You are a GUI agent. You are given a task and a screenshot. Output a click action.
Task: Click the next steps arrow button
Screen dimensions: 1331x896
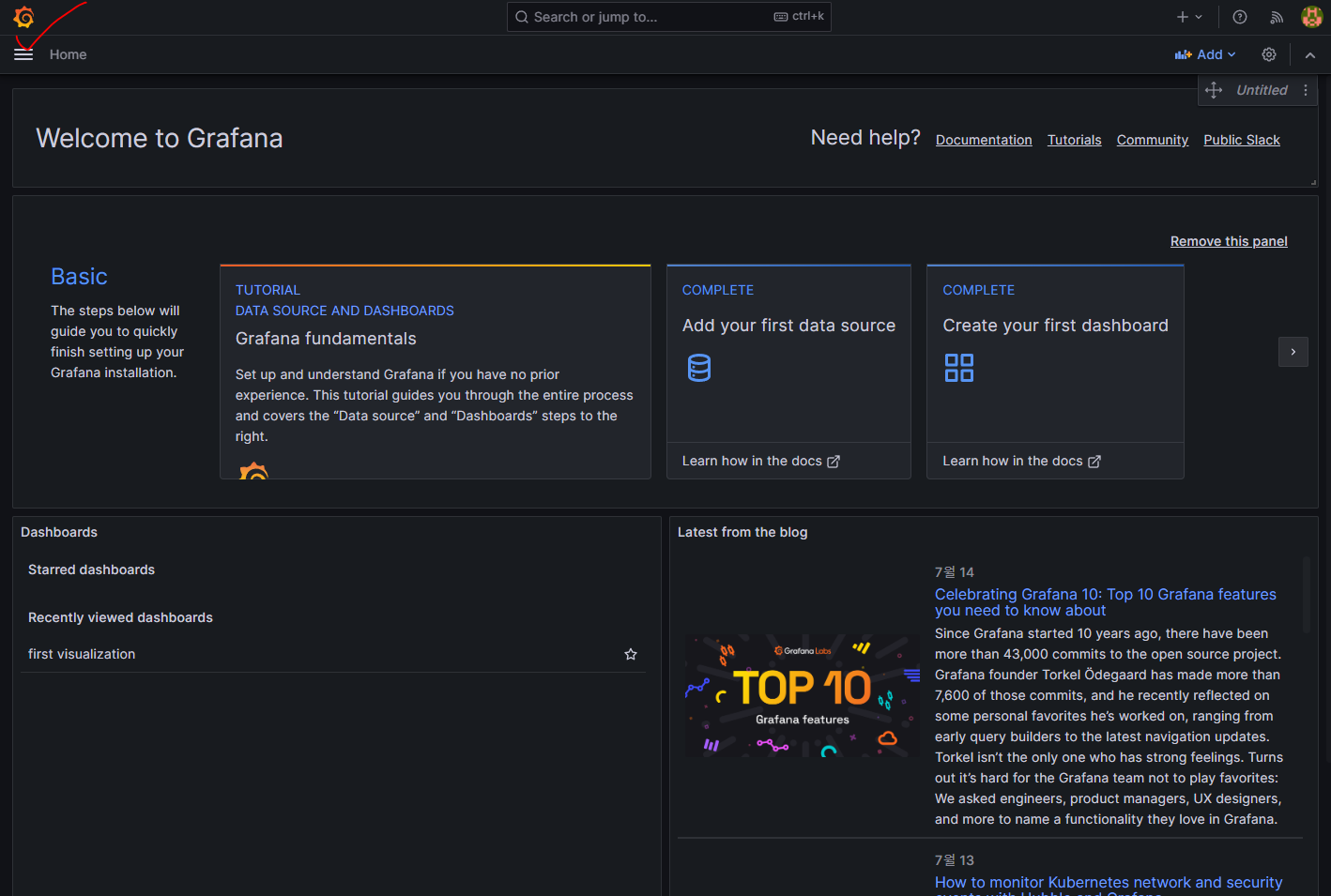pos(1293,352)
